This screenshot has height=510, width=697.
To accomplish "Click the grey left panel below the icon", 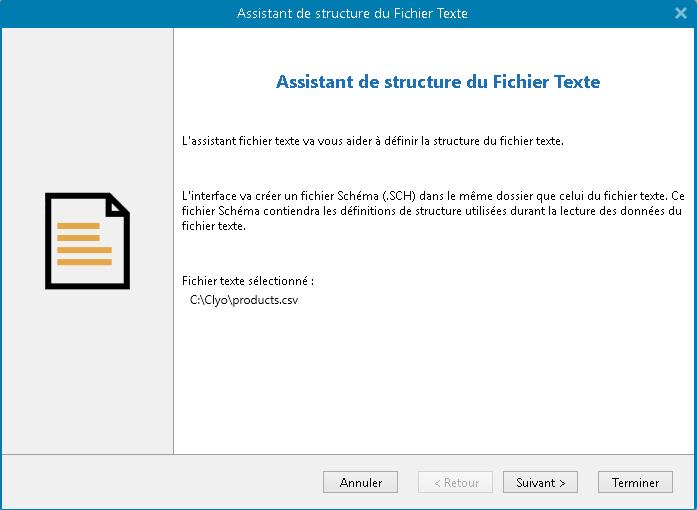I will click(87, 370).
